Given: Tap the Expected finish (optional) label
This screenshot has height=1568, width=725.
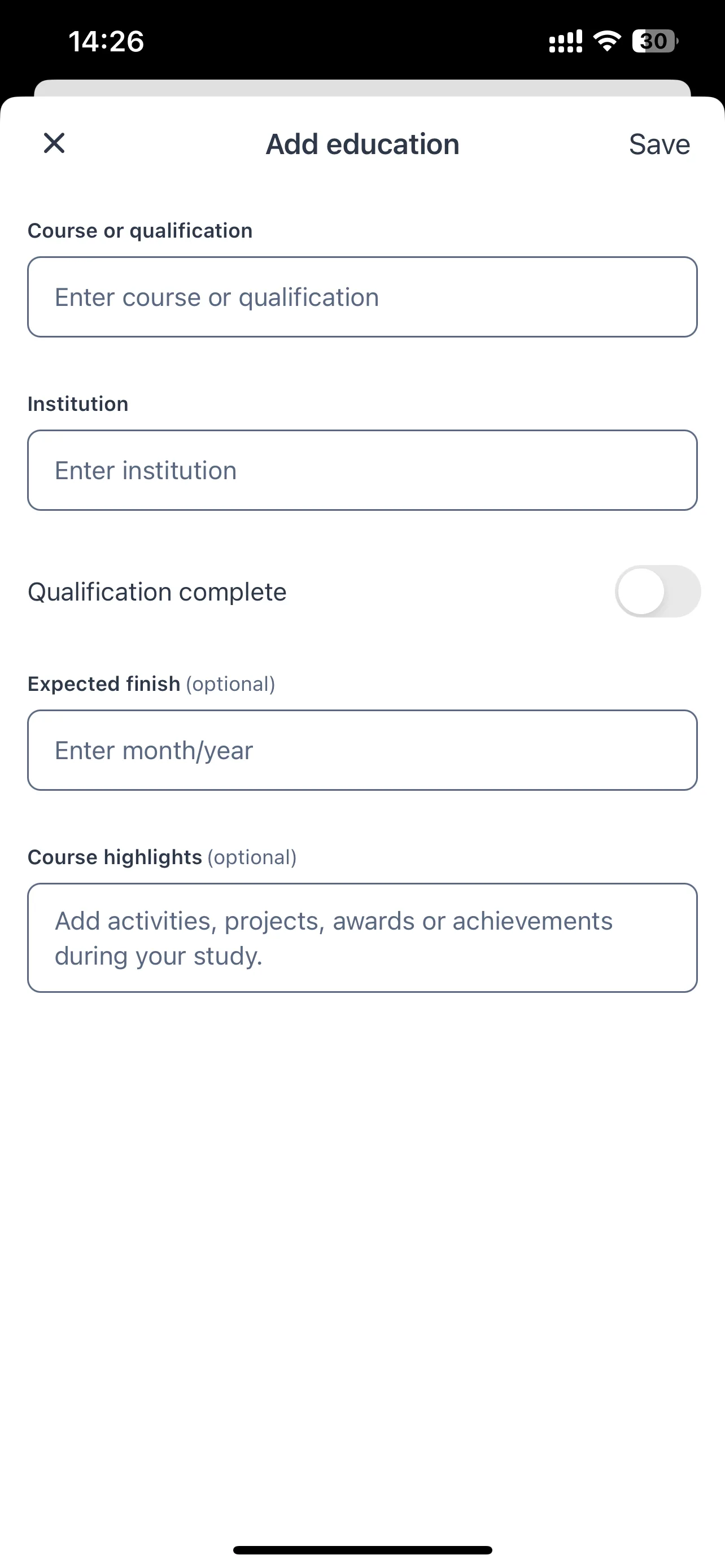Looking at the screenshot, I should 151,684.
